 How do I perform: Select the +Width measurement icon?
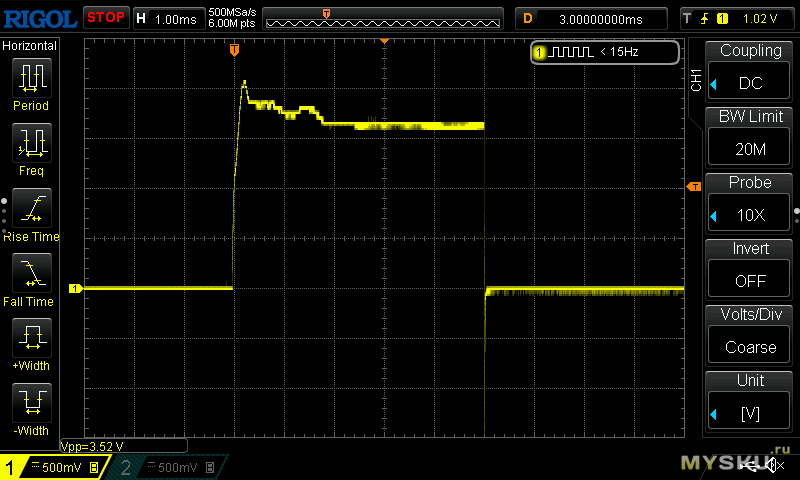[32, 338]
